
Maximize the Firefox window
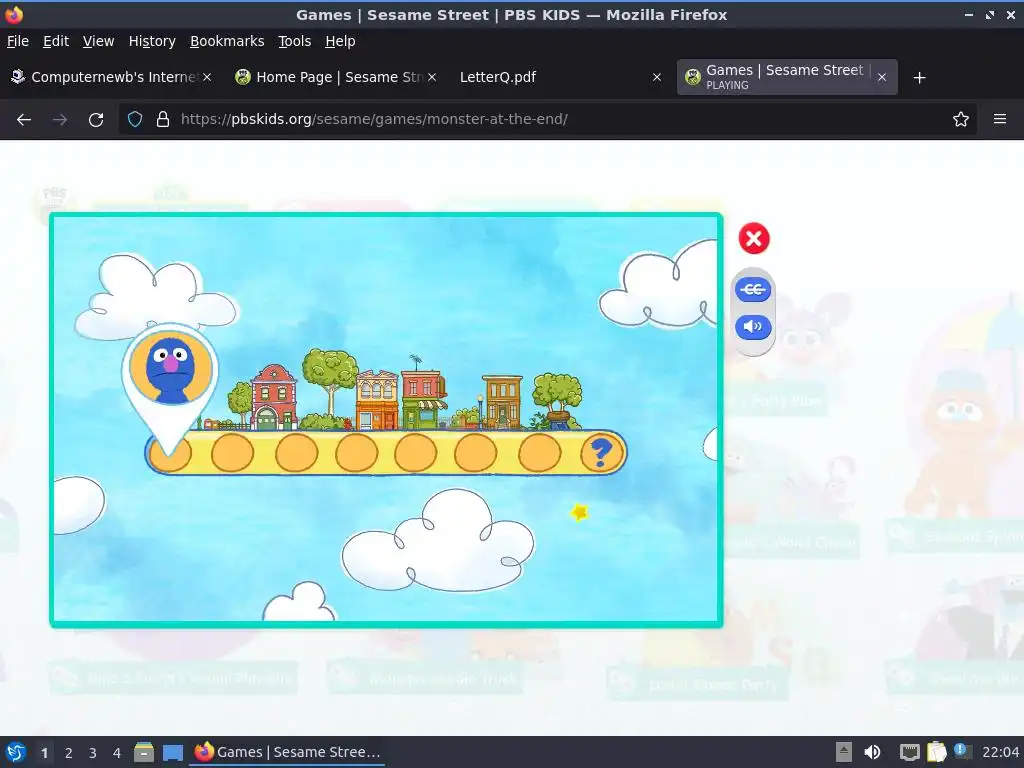click(990, 15)
